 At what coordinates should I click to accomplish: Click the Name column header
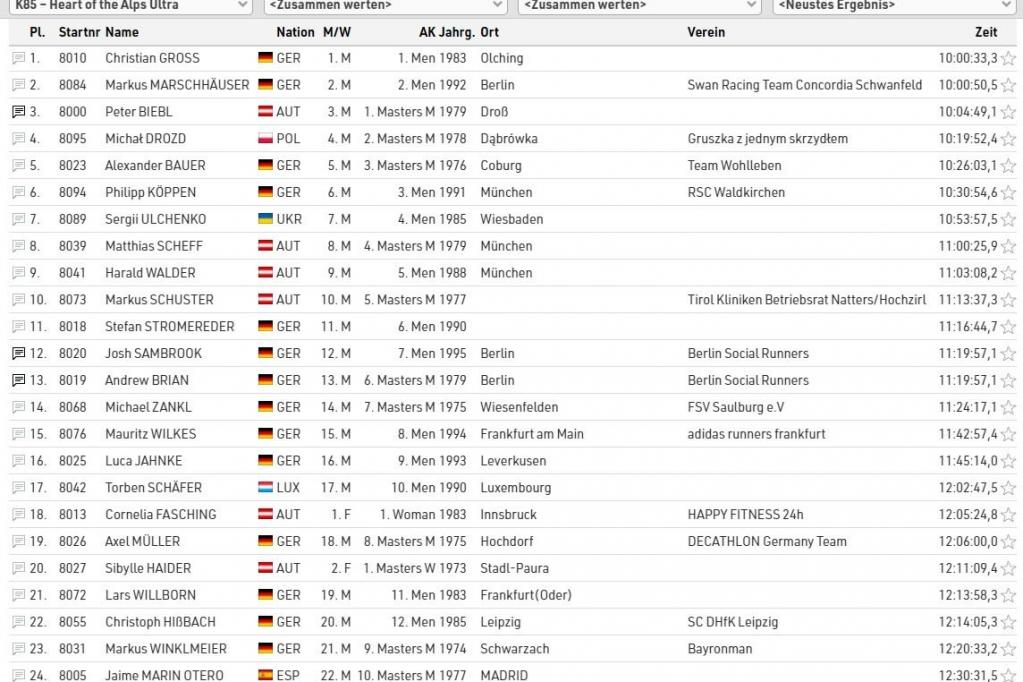pyautogui.click(x=122, y=32)
